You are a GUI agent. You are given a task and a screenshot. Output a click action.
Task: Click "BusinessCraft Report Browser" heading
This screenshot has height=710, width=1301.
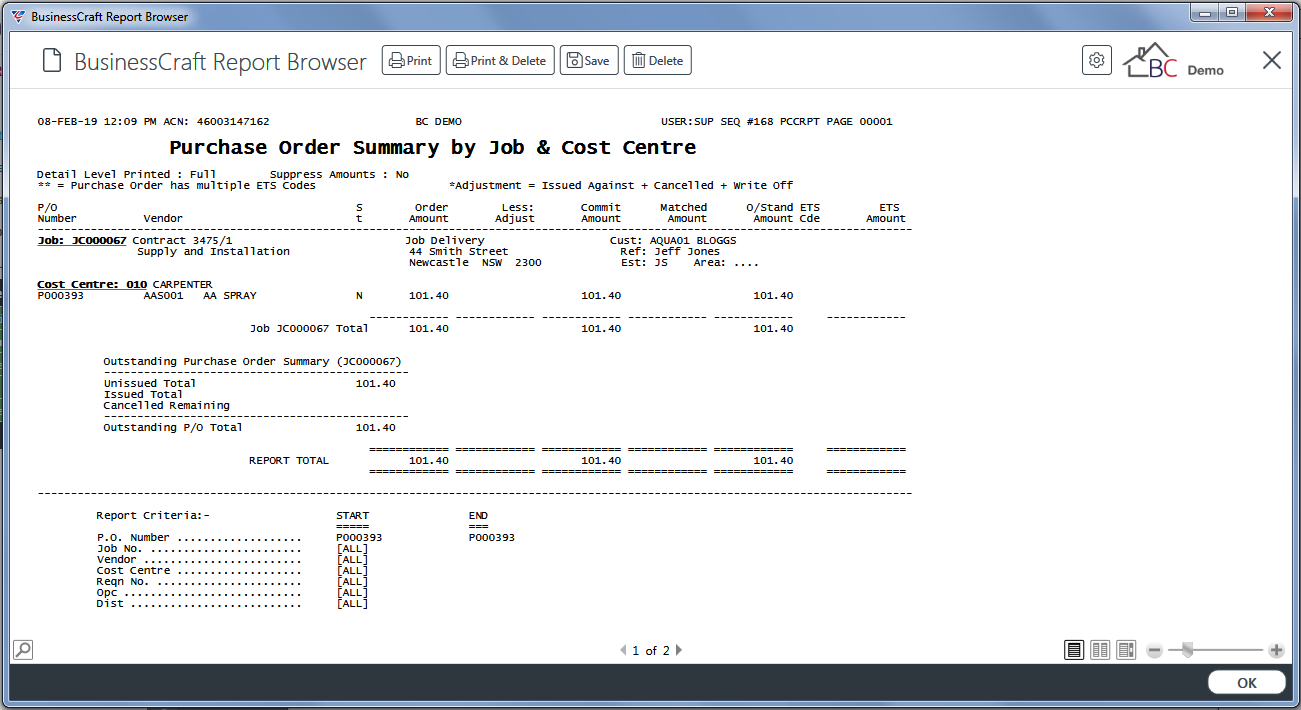tap(221, 62)
